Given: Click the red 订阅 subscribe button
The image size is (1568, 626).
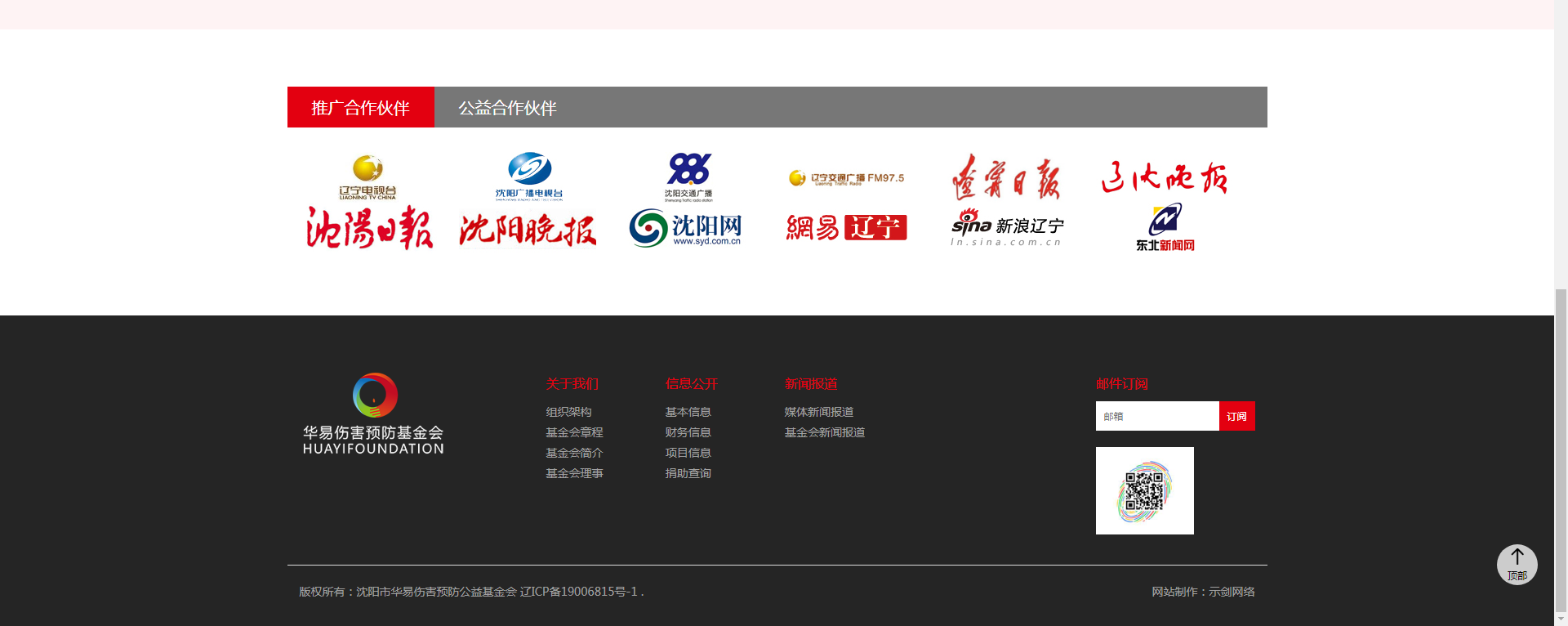Looking at the screenshot, I should (1237, 416).
